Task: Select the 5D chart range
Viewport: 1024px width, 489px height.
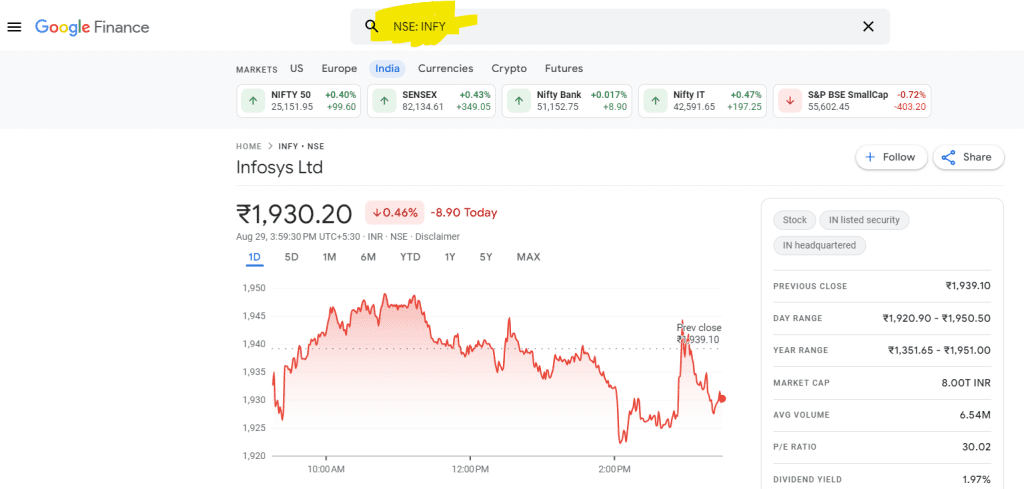Action: pos(291,257)
